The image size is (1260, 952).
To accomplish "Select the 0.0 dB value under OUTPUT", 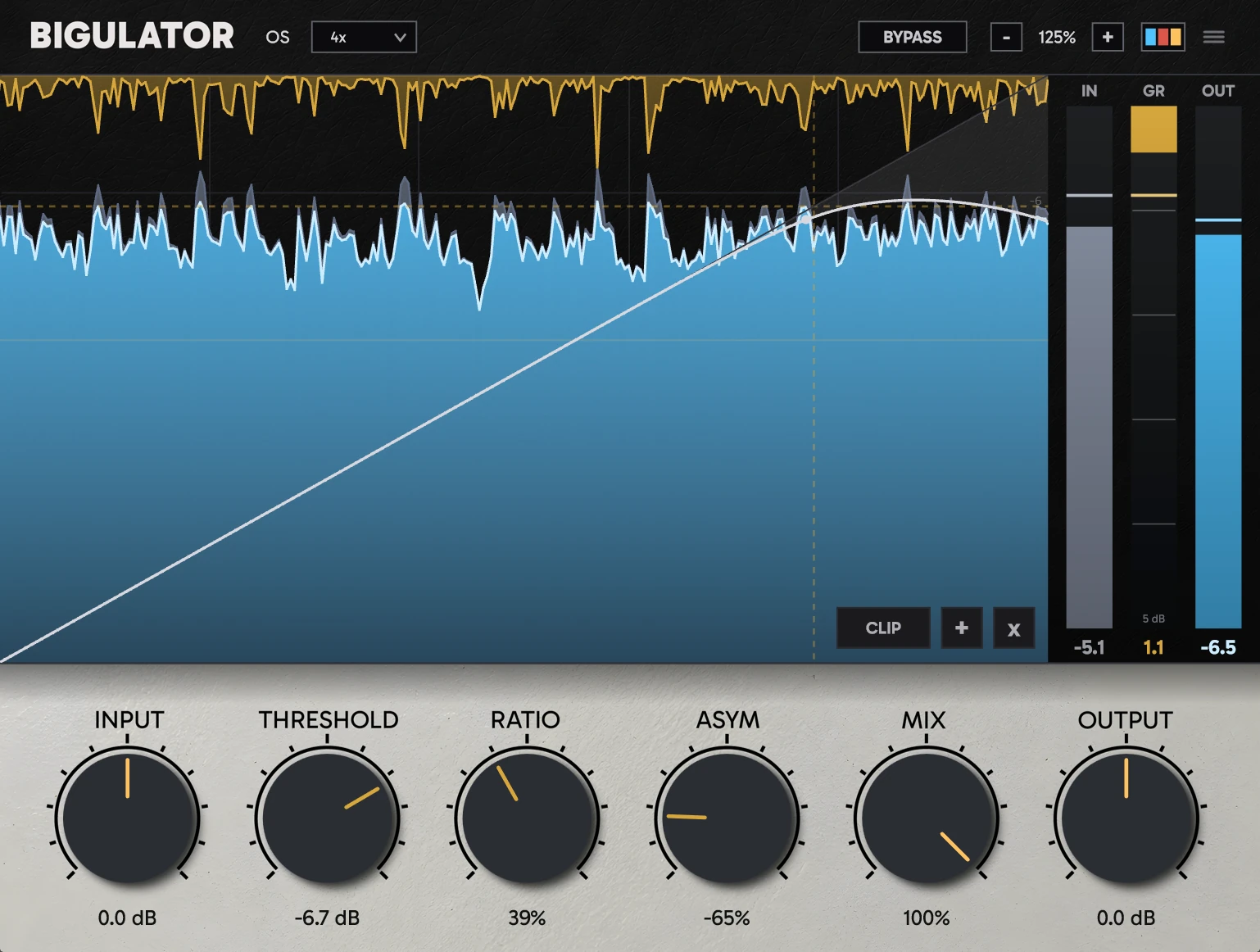I will (x=1126, y=918).
